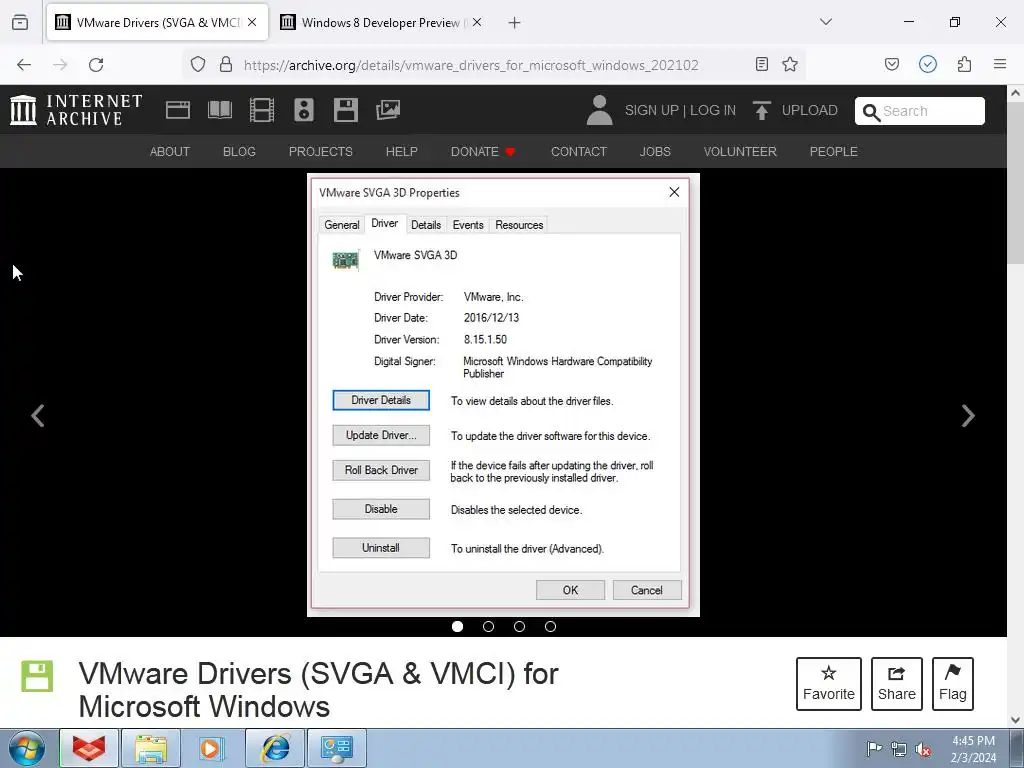
Task: Open the PROJECTS menu link
Action: click(321, 152)
